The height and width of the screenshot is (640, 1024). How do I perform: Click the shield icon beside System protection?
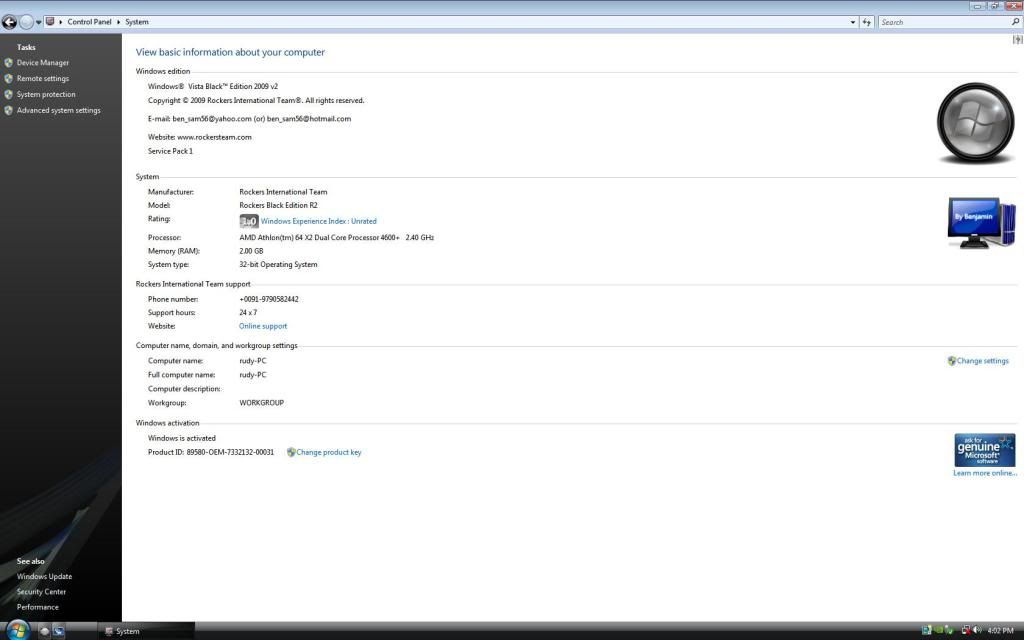8,95
